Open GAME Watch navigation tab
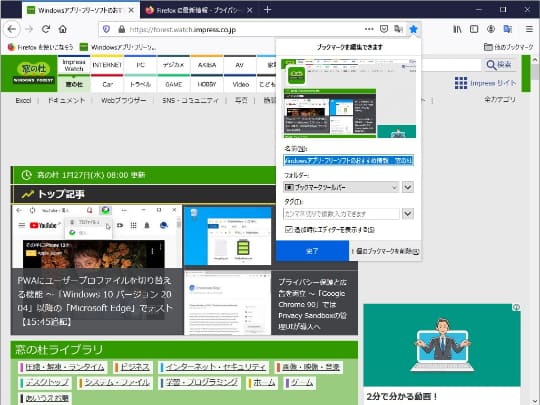The height and width of the screenshot is (405, 540). coord(174,84)
